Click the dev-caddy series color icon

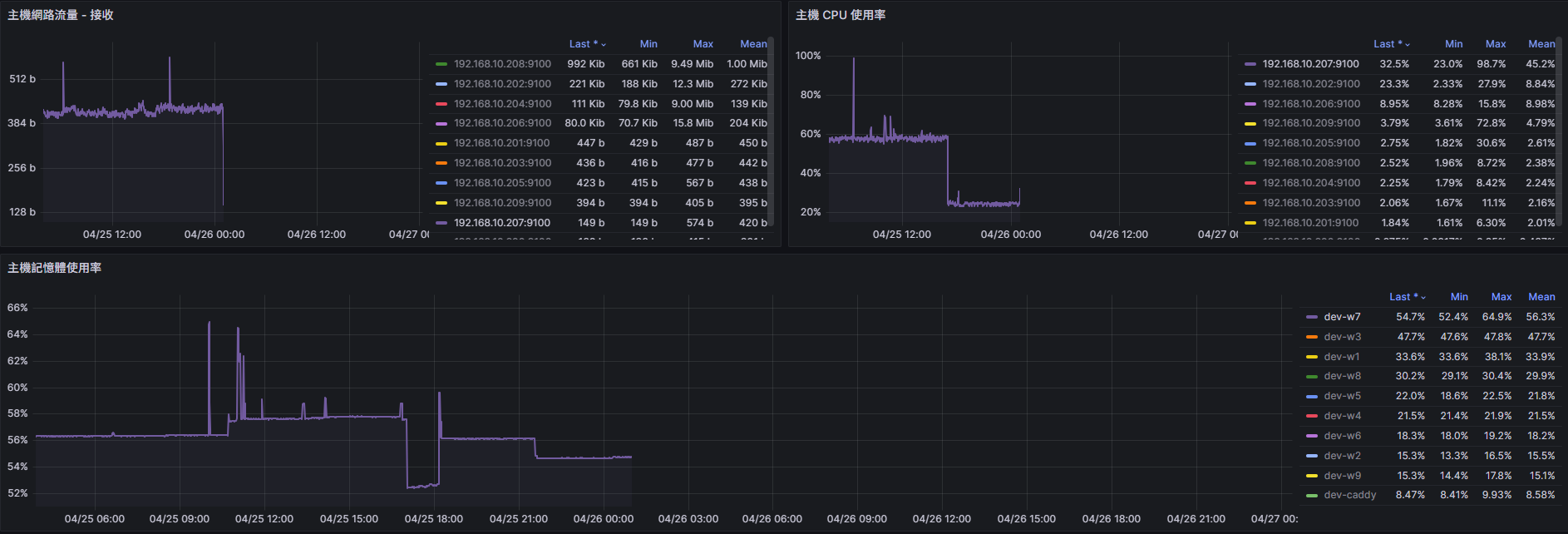coord(1312,496)
